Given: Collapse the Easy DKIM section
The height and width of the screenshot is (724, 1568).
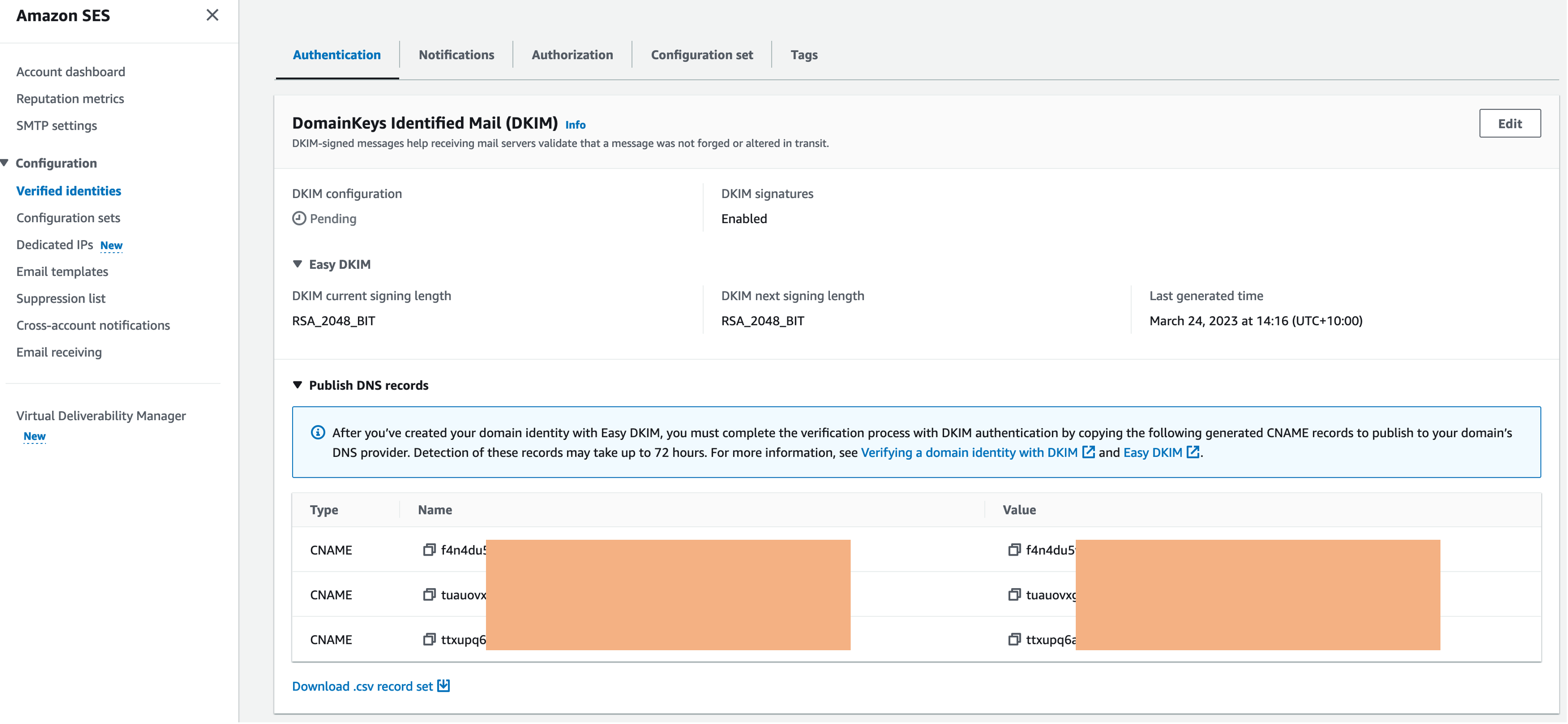Looking at the screenshot, I should tap(297, 264).
